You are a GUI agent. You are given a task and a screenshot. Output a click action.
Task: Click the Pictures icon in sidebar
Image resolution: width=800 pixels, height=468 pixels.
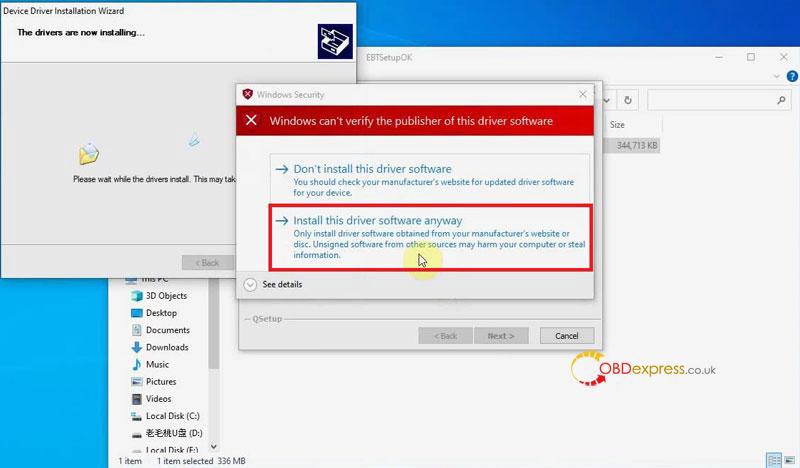point(136,382)
